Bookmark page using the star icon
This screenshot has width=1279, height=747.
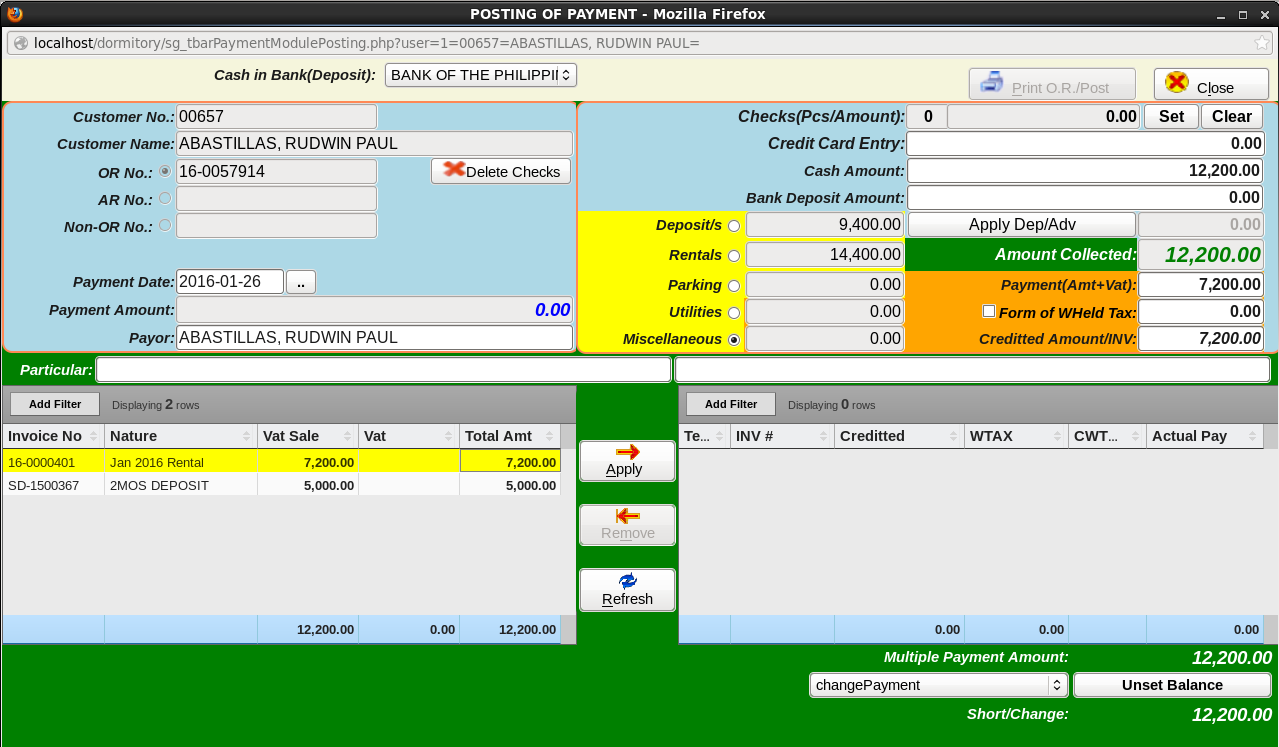click(1262, 43)
